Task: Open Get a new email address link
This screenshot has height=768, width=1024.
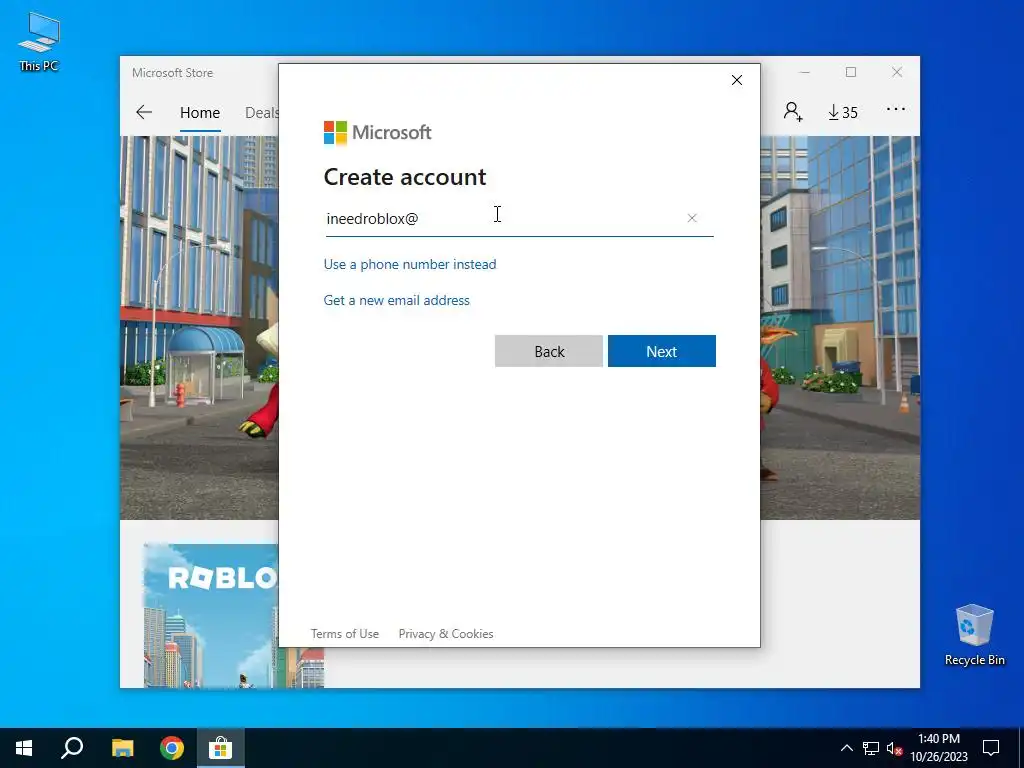Action: (x=396, y=300)
